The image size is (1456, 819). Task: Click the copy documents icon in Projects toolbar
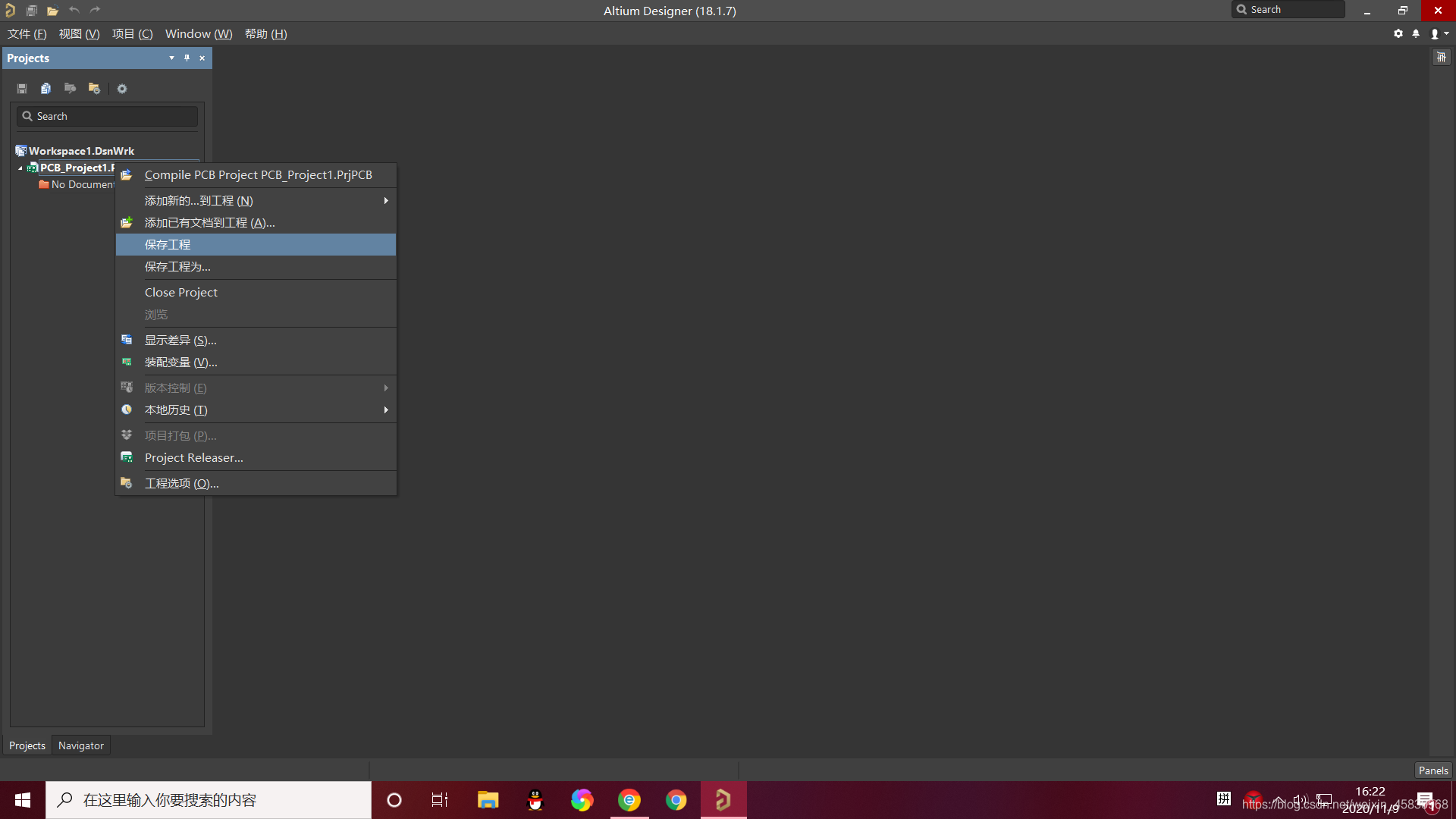coord(45,89)
